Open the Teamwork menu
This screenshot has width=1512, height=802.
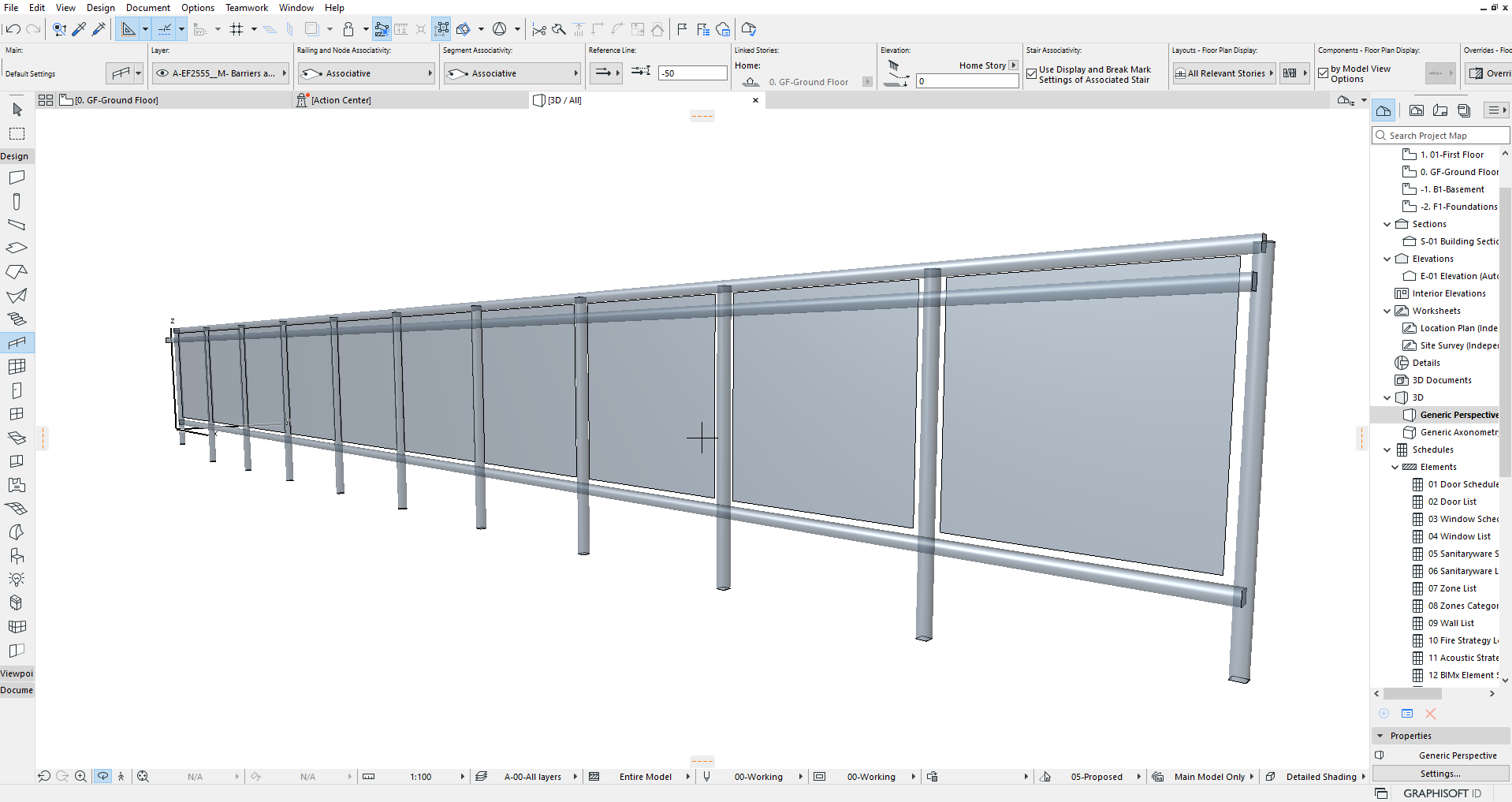click(246, 7)
